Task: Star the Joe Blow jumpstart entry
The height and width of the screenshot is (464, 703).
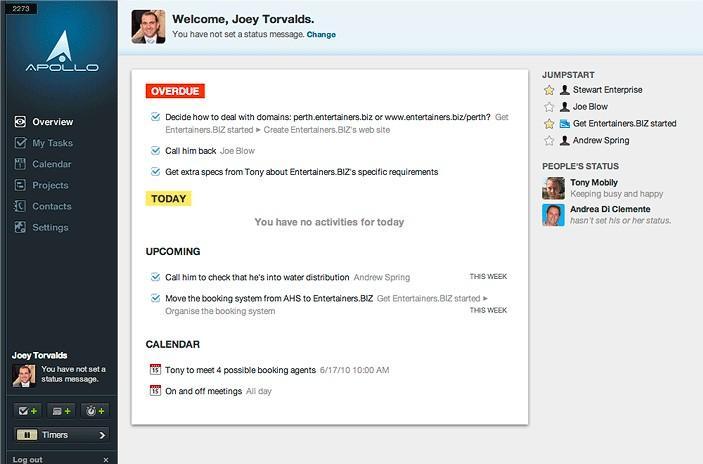Action: click(x=549, y=107)
